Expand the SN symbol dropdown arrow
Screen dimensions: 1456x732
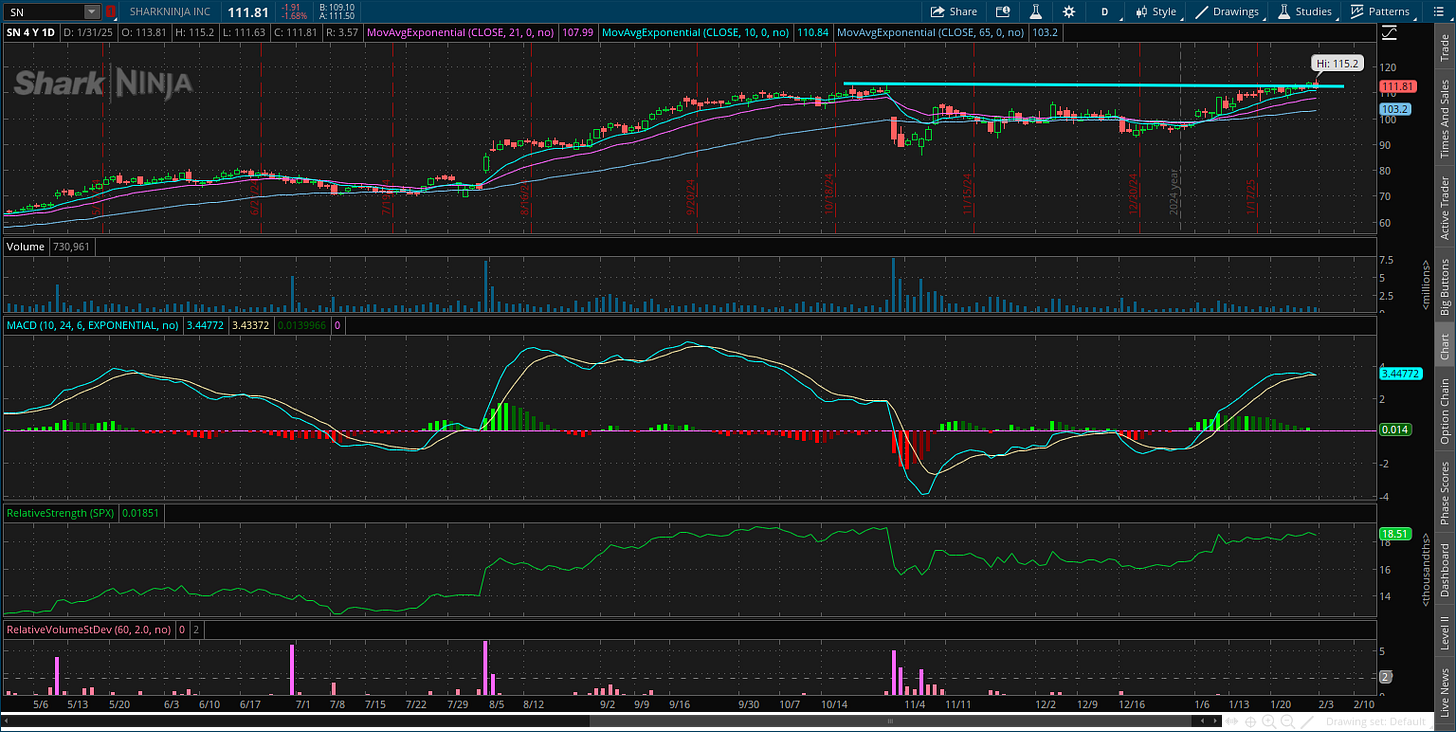(x=92, y=12)
